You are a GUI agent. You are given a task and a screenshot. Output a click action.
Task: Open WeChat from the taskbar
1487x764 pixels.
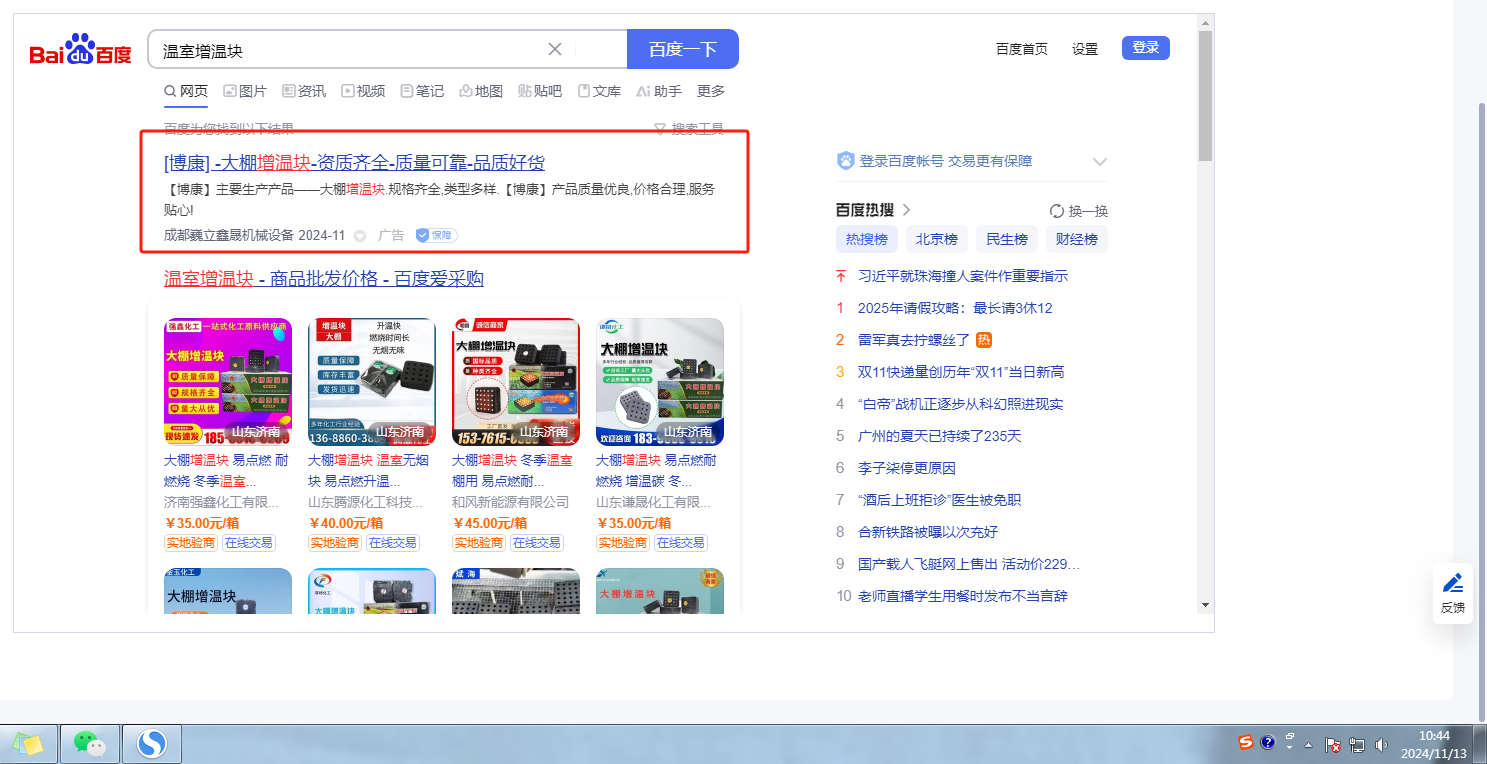(90, 743)
